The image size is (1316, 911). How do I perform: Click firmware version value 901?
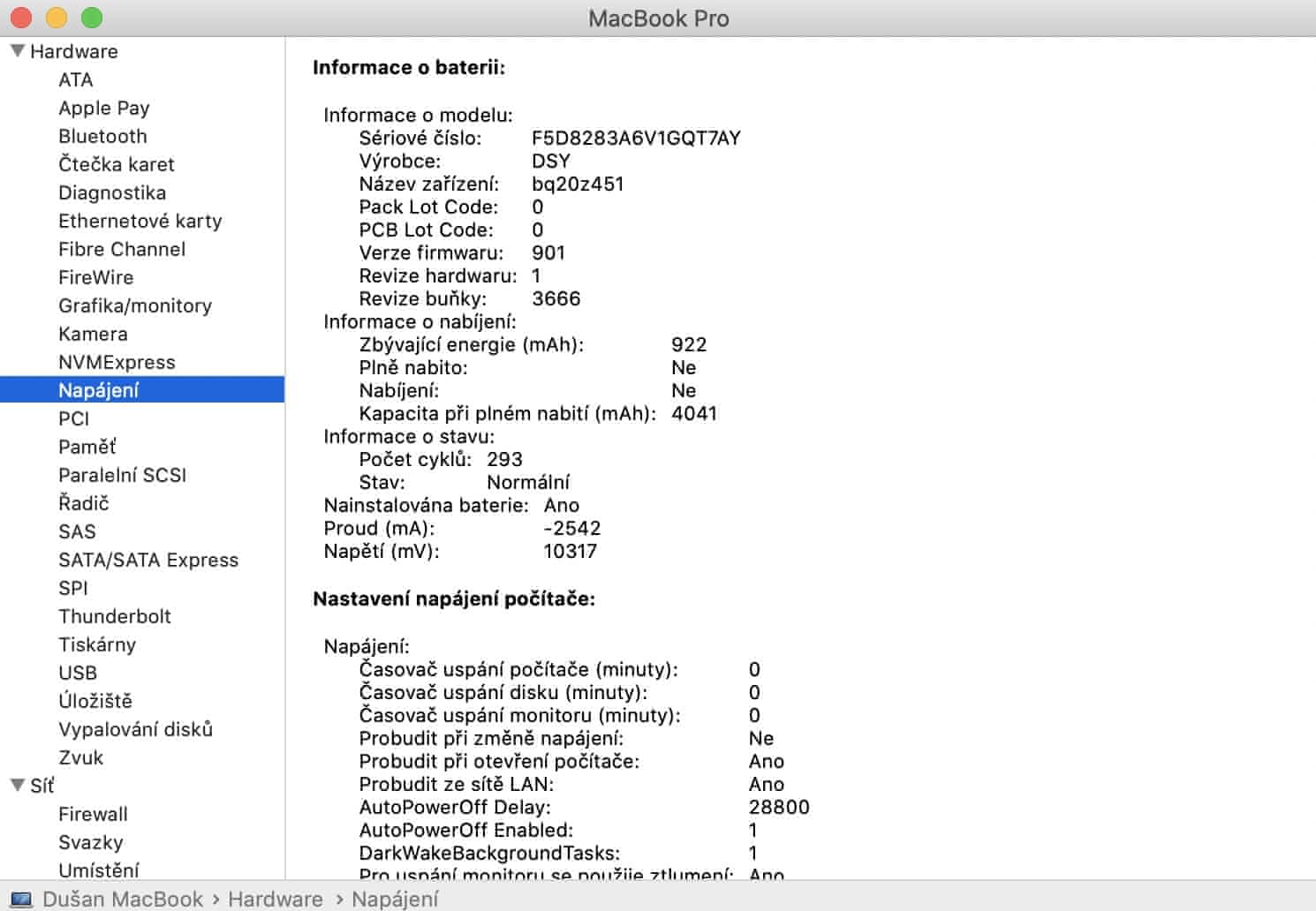548,252
